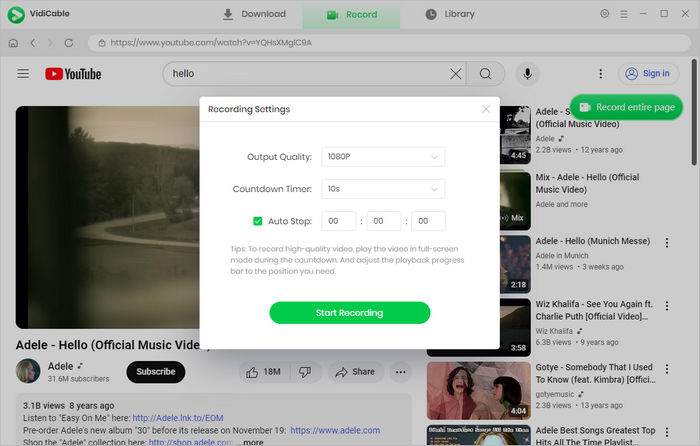Open the shop.adele.com link
Viewport: 700px width, 446px height.
click(191, 442)
